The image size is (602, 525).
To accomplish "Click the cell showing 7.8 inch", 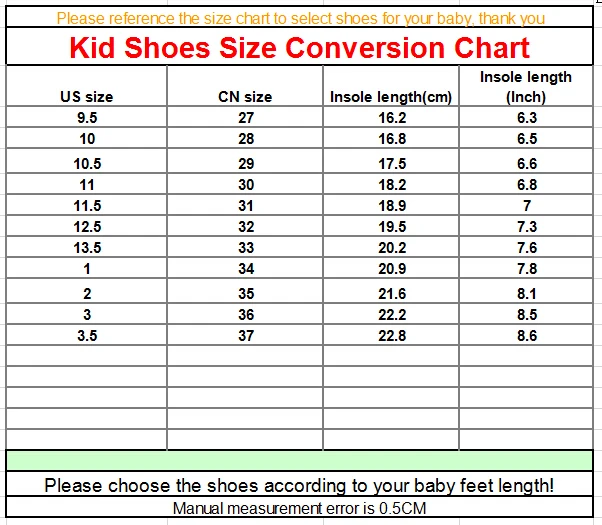I will pyautogui.click(x=526, y=268).
